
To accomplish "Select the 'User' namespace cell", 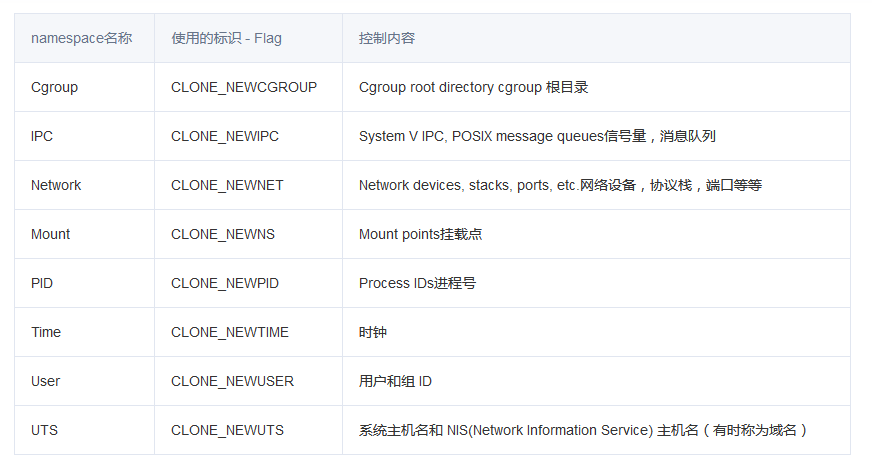I will click(85, 381).
